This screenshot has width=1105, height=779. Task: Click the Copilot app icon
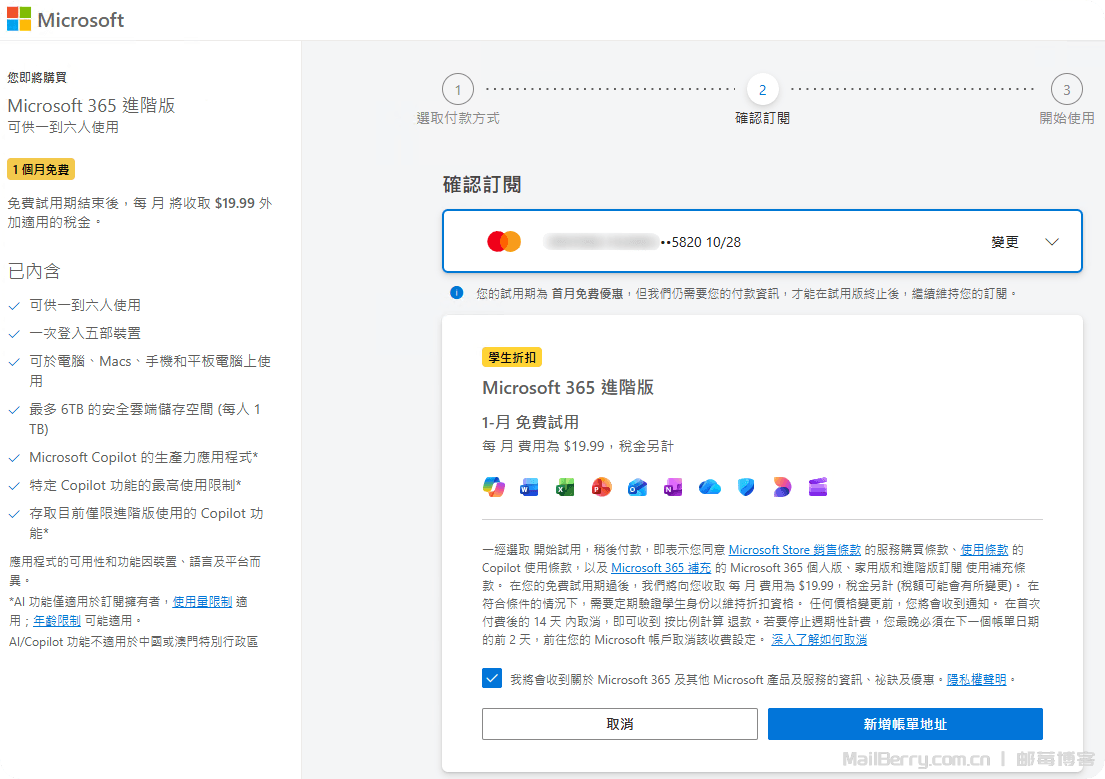(493, 487)
